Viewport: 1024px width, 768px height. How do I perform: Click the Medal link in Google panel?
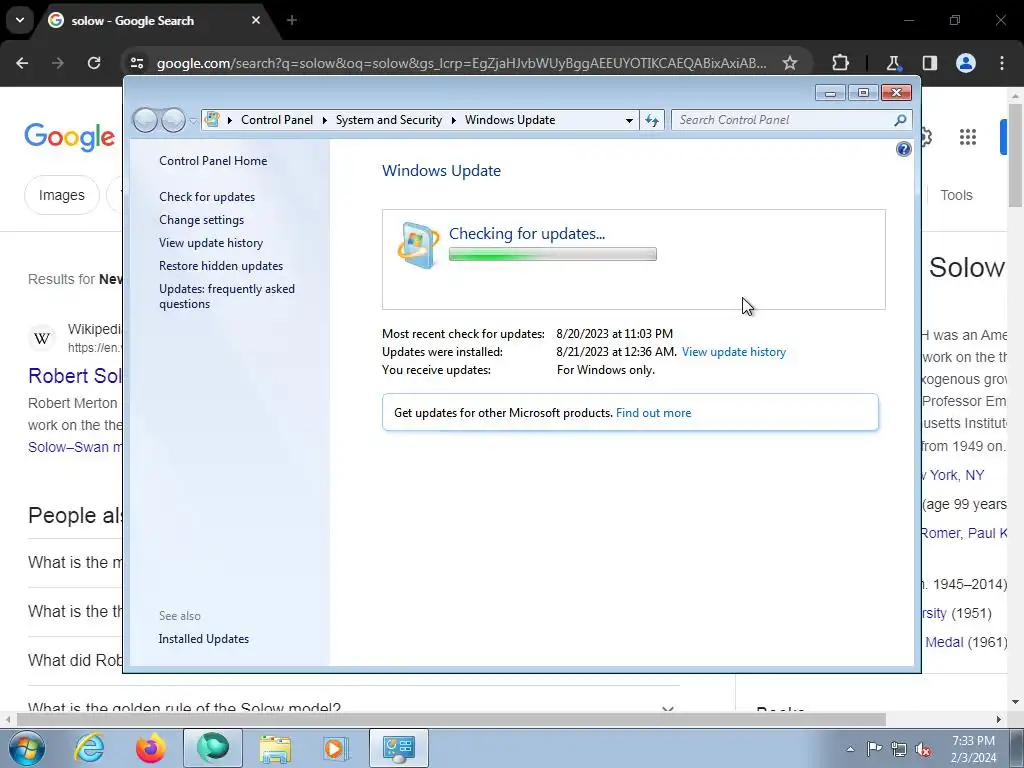click(944, 643)
